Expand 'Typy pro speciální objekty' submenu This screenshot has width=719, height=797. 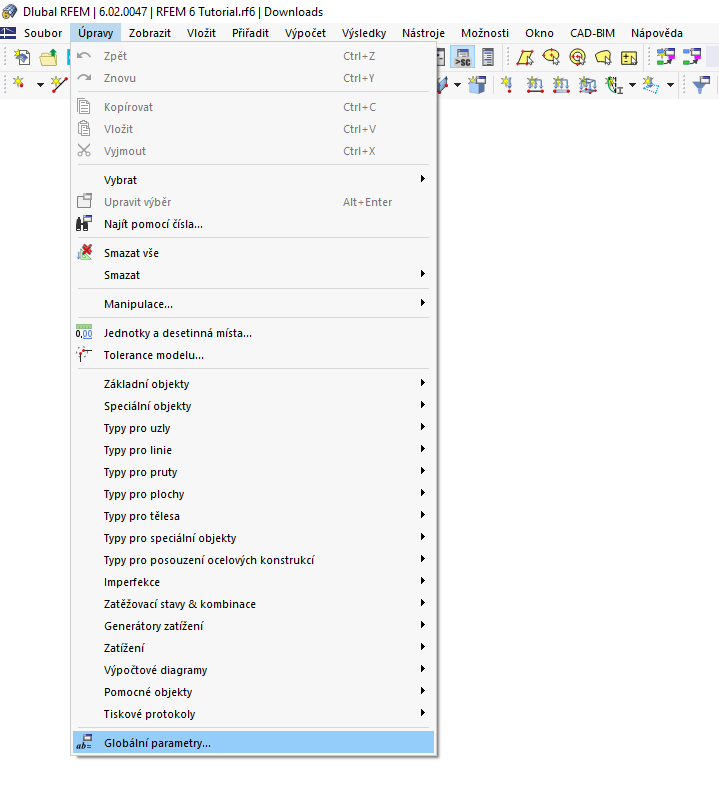[x=253, y=538]
